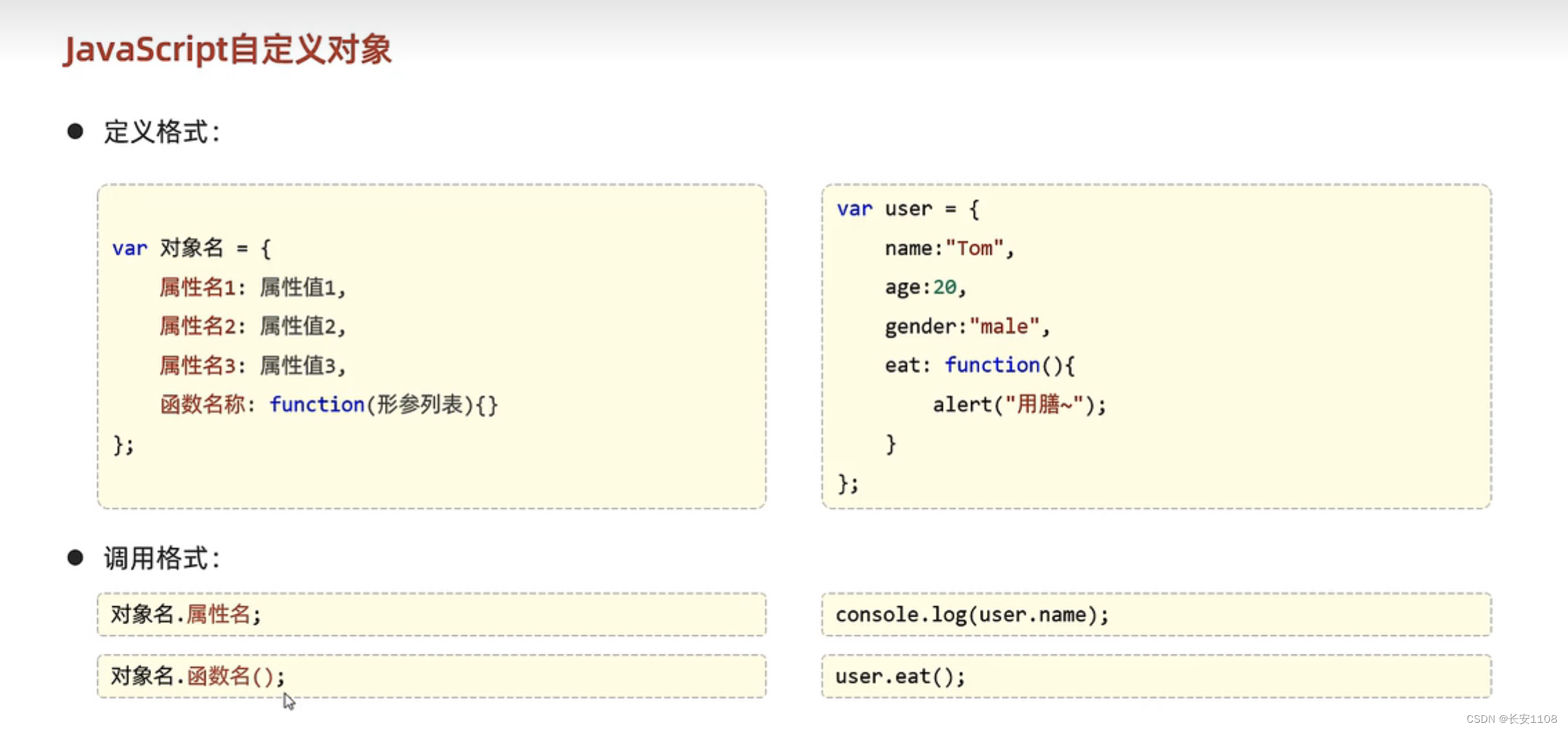The width and height of the screenshot is (1568, 731).
Task: Click the line 'gender:"male",'
Action: pos(968,326)
